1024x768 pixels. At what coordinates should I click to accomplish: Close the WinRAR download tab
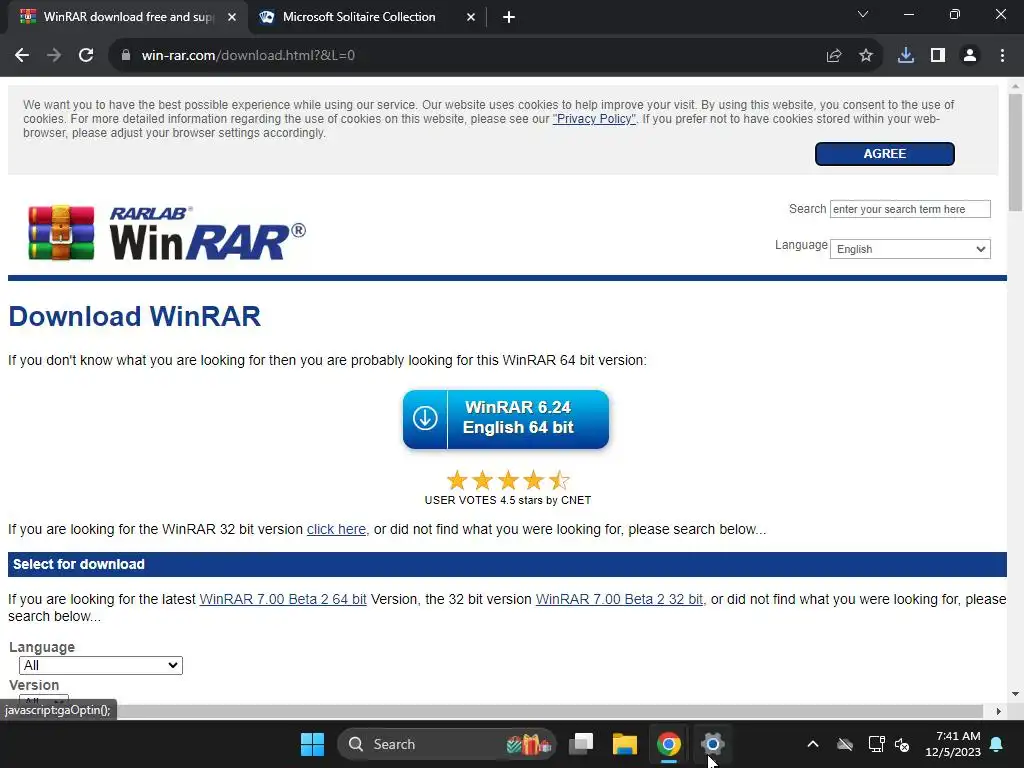232,18
